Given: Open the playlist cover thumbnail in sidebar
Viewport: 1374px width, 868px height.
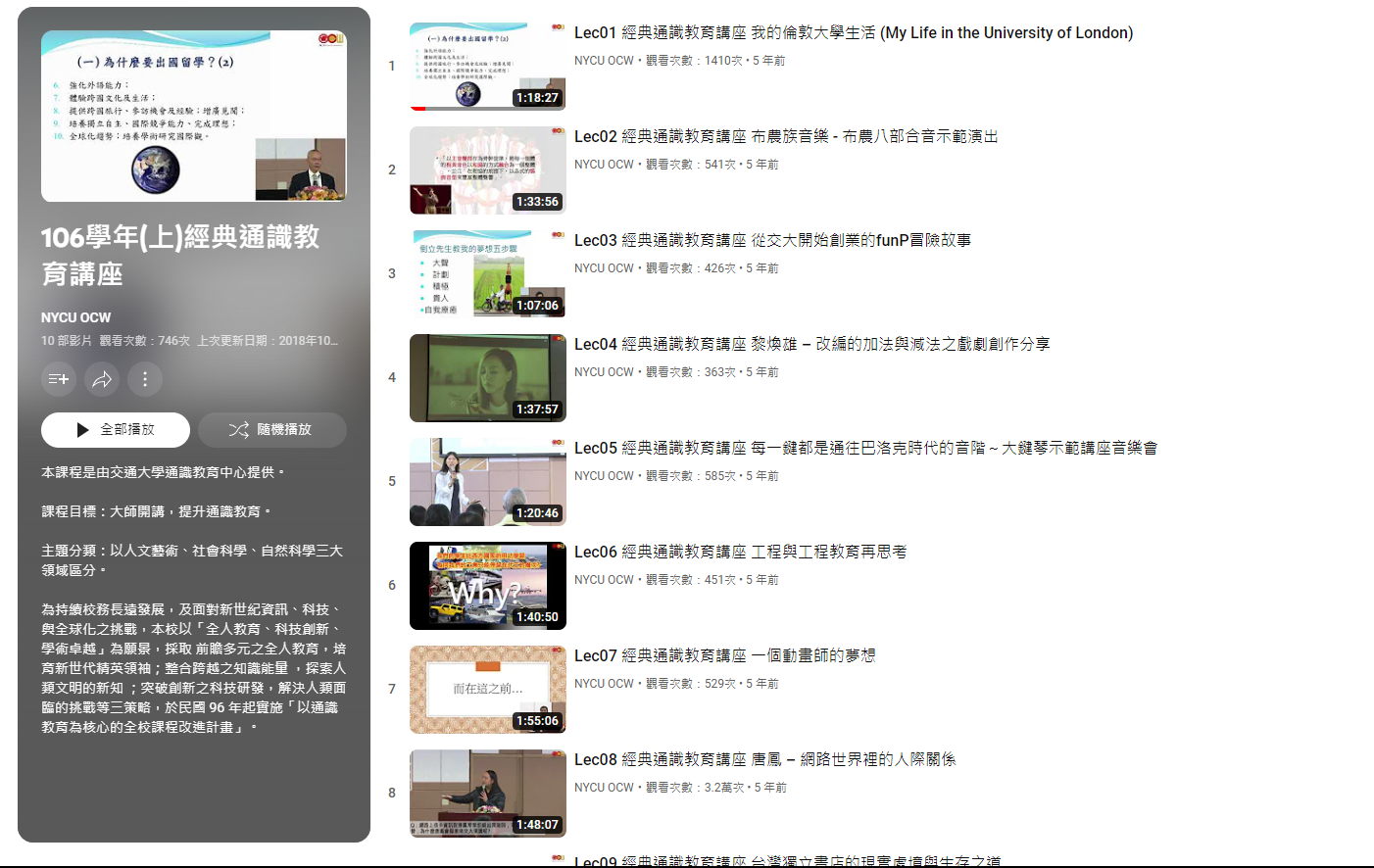Looking at the screenshot, I should pyautogui.click(x=194, y=116).
